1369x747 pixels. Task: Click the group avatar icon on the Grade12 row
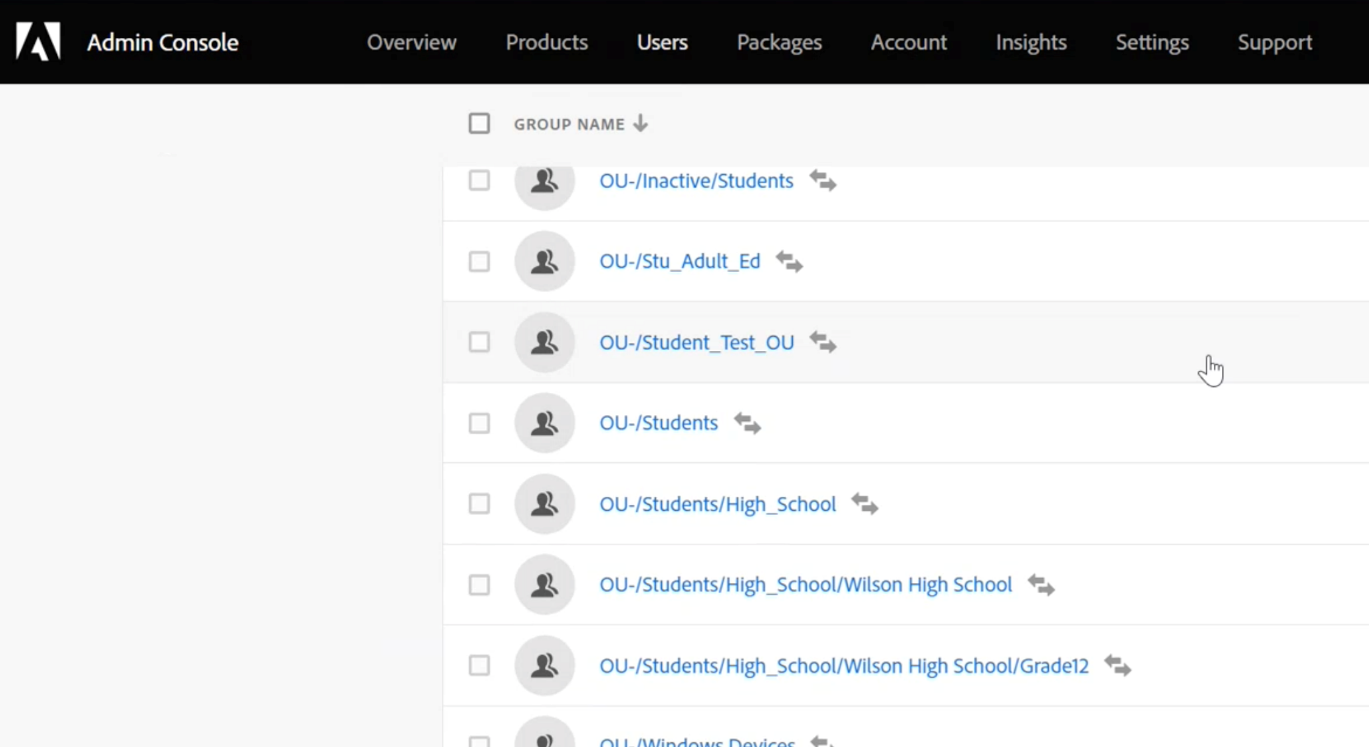click(x=544, y=665)
